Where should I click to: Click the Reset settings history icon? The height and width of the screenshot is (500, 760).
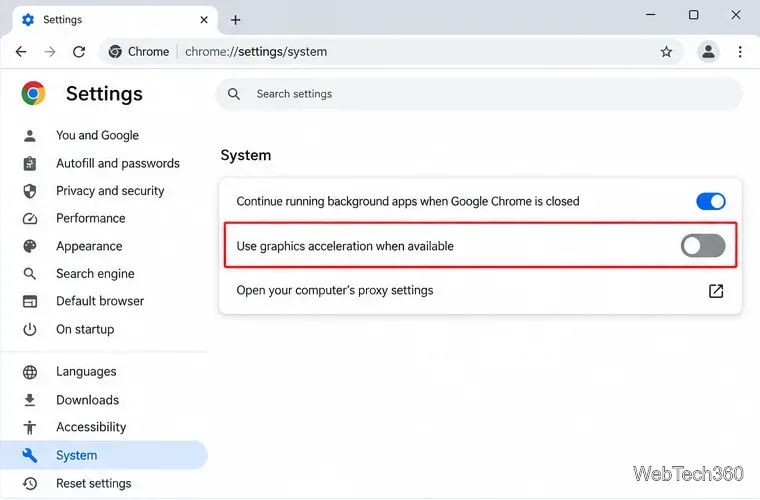click(30, 483)
